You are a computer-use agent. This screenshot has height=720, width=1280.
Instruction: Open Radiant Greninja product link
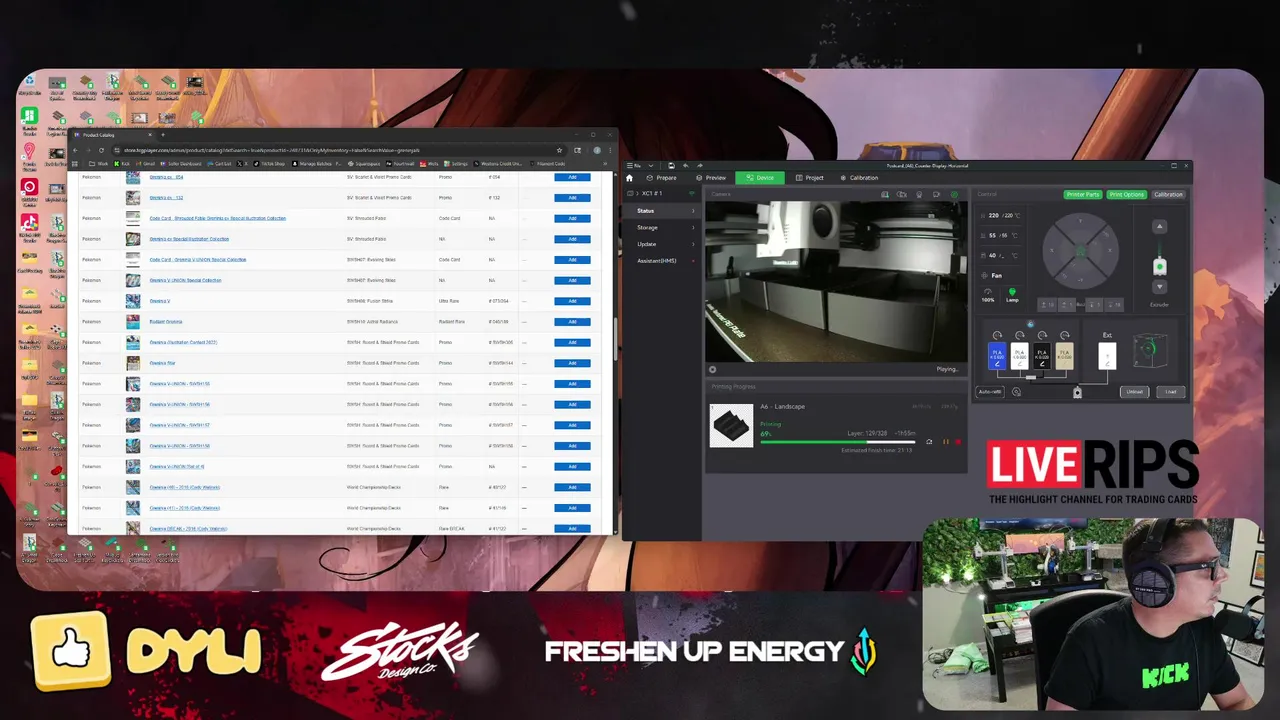tap(166, 322)
